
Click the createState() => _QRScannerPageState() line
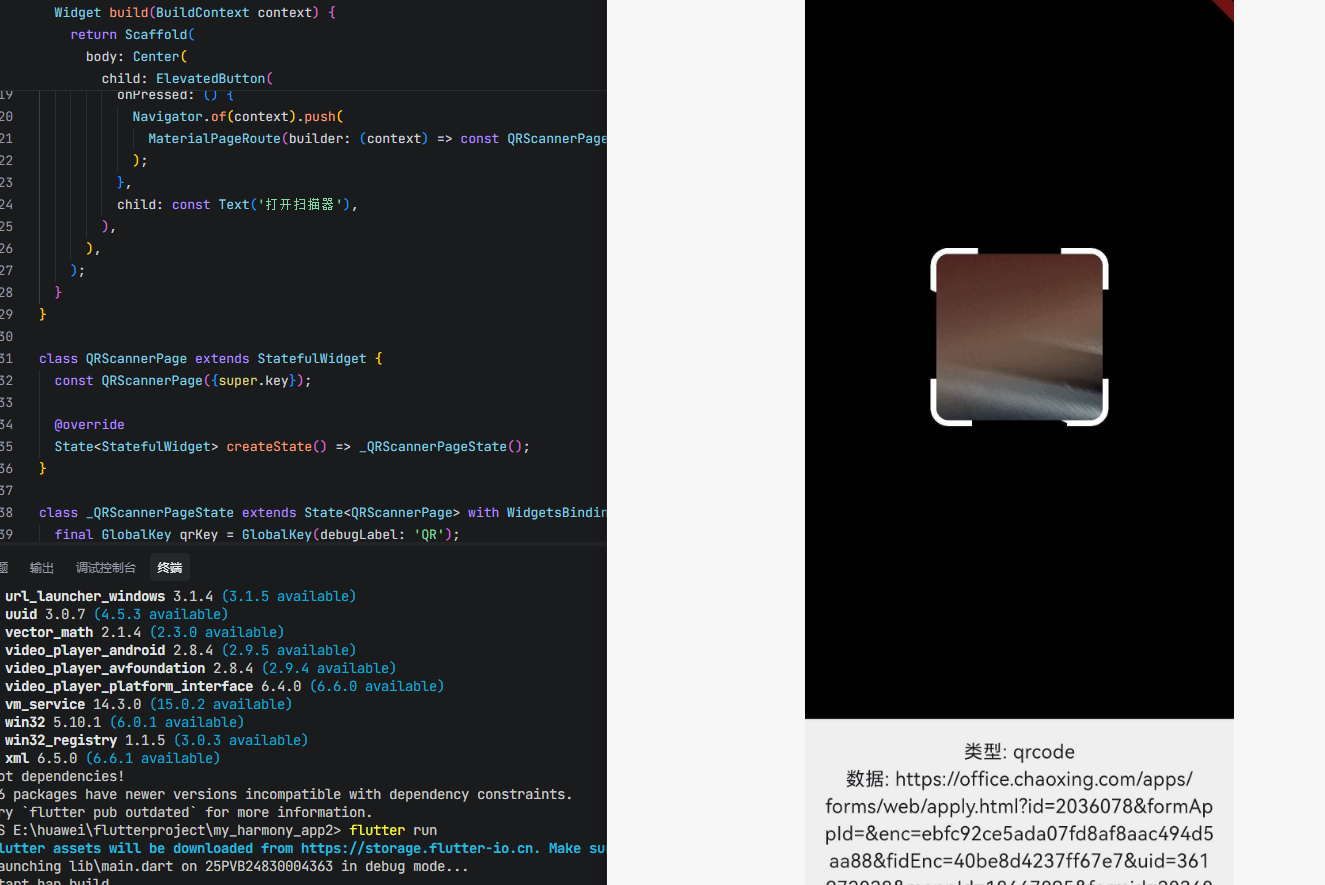[x=292, y=447]
